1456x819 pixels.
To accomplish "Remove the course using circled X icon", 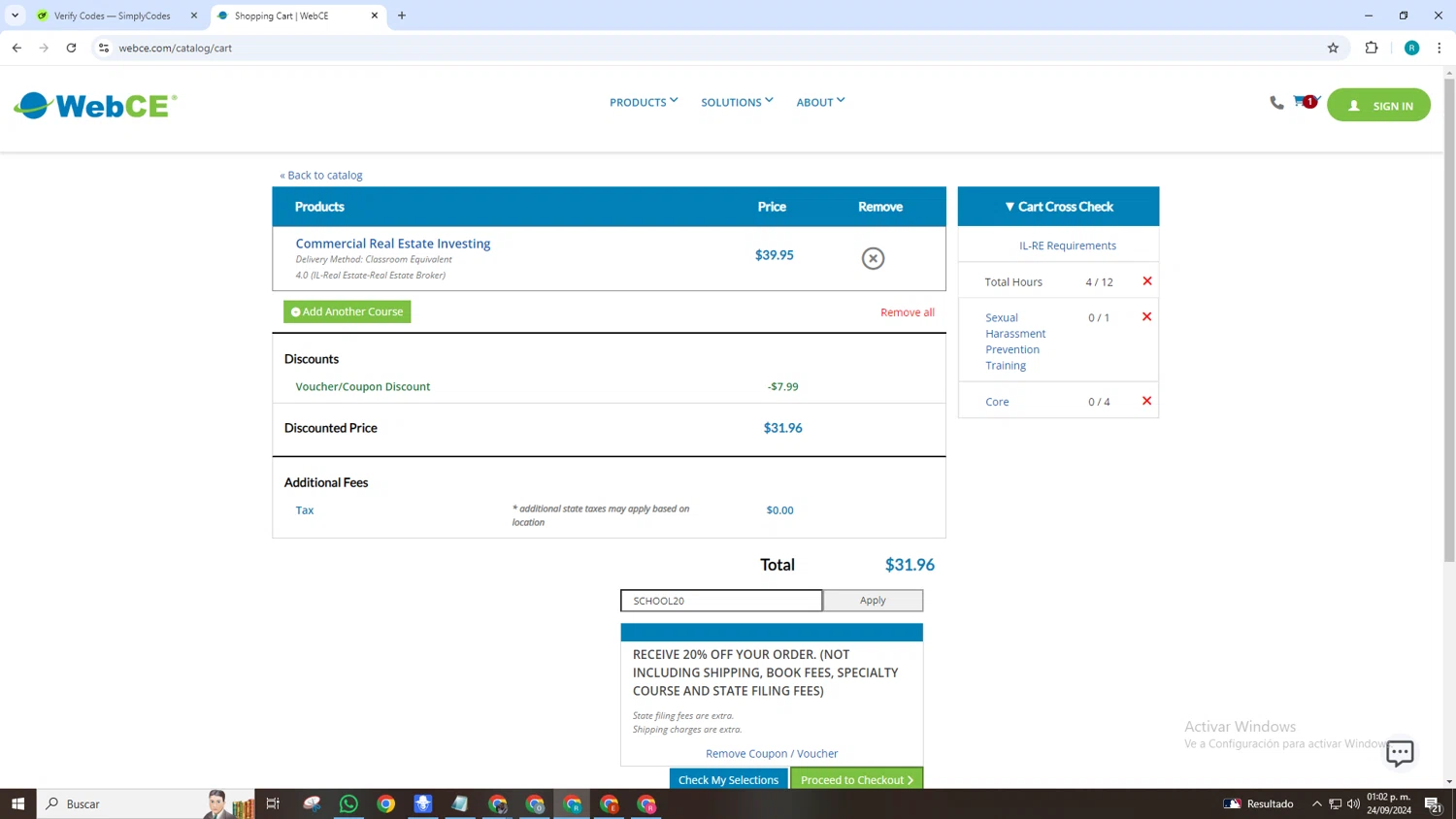I will (873, 258).
